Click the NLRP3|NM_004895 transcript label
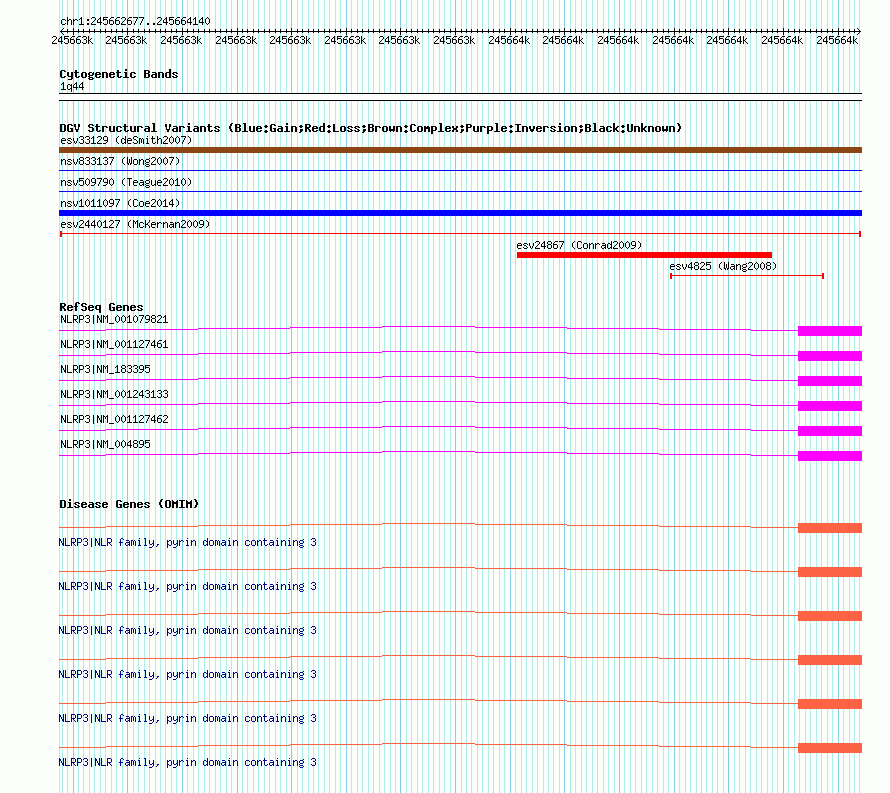The image size is (890, 793). point(105,444)
